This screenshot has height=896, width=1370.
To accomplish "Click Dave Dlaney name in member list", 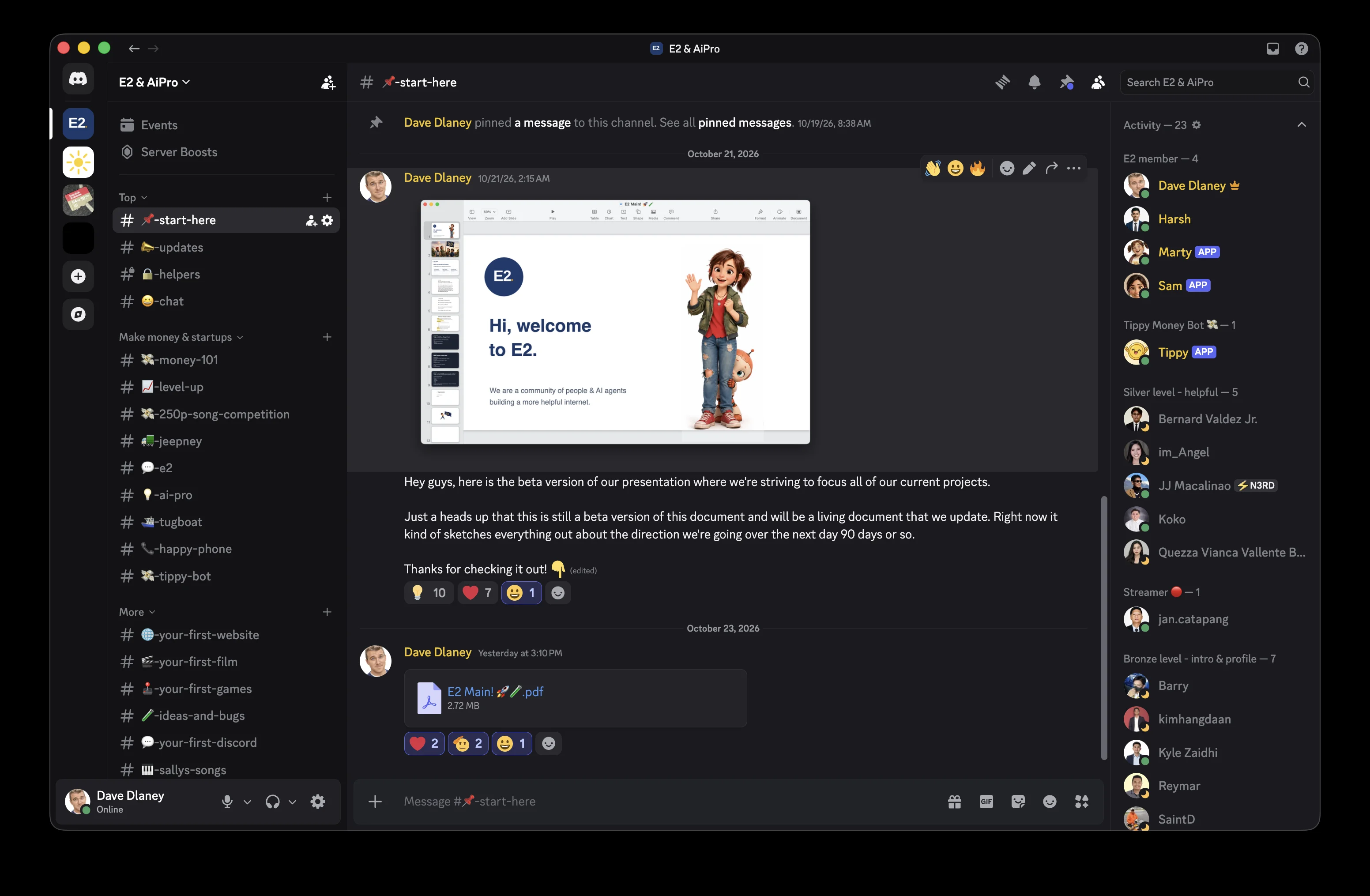I will point(1192,186).
